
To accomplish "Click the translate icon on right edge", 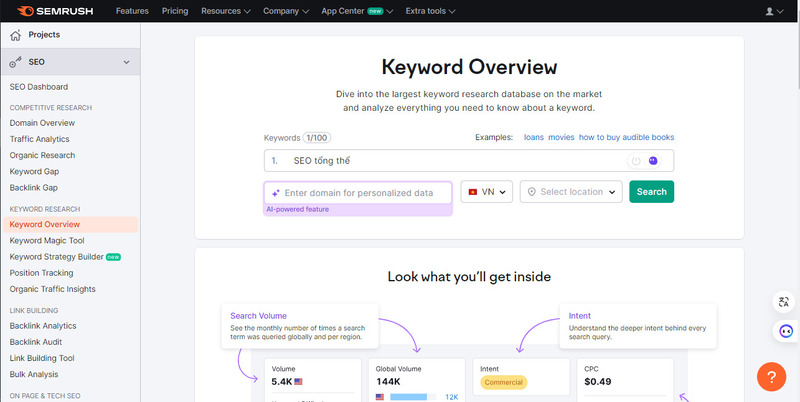I will pyautogui.click(x=785, y=303).
